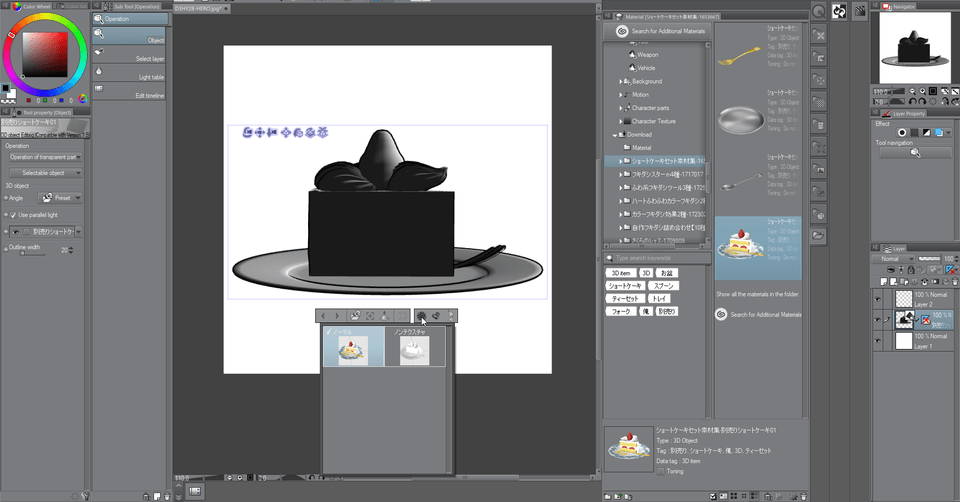
Task: Click the Quick Access magnifier icon
Action: point(818,11)
